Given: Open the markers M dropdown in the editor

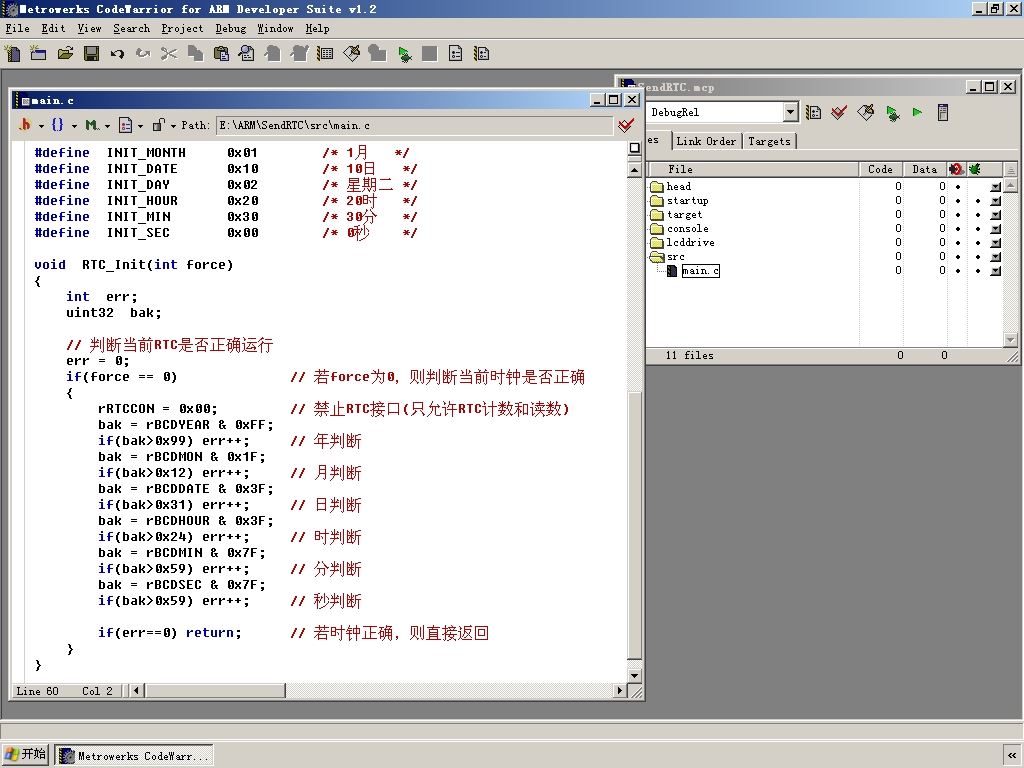Looking at the screenshot, I should (x=98, y=125).
